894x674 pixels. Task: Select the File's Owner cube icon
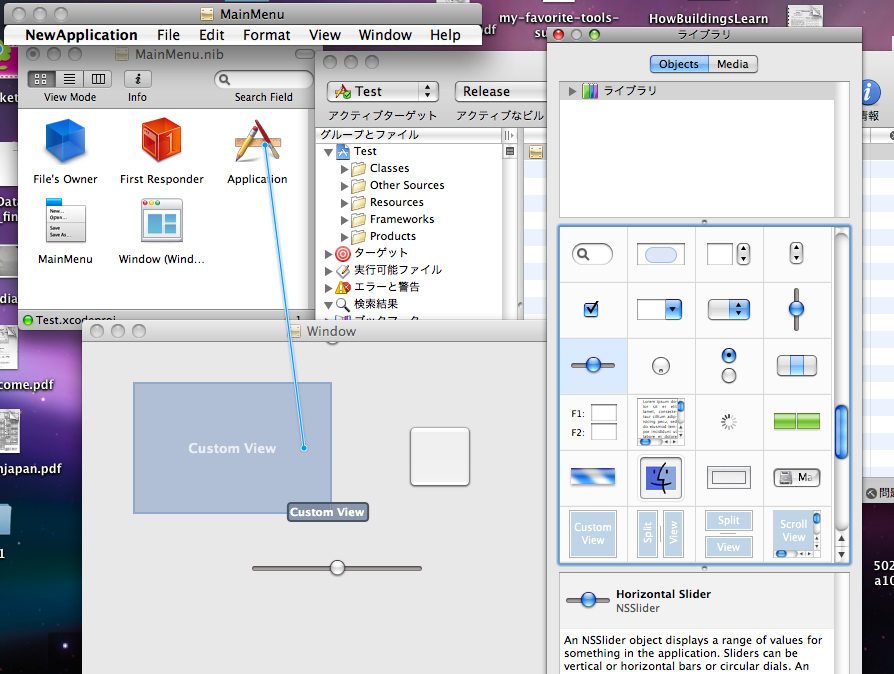(65, 140)
